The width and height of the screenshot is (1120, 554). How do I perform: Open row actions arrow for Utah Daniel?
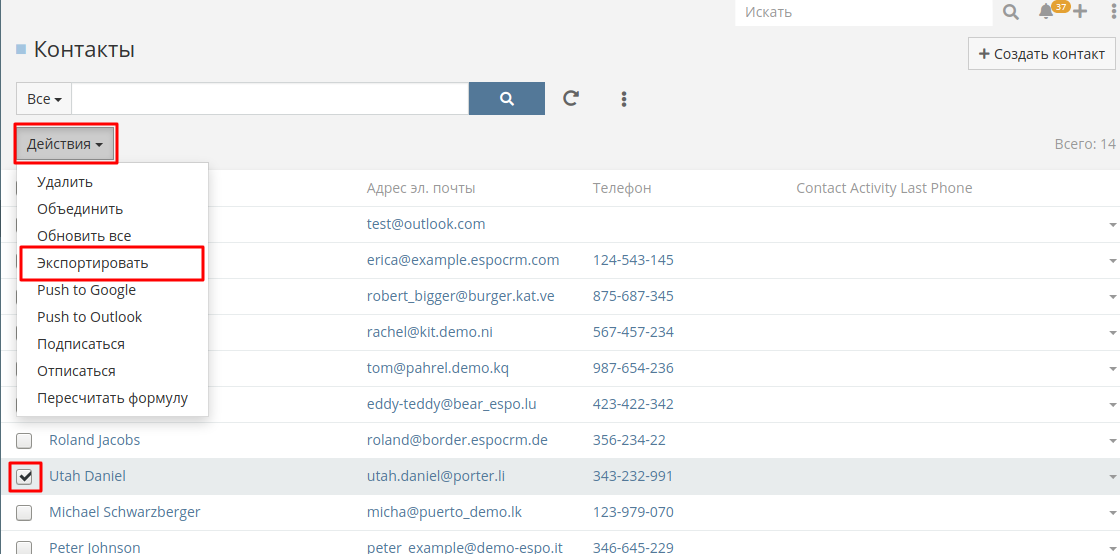[x=1111, y=477]
